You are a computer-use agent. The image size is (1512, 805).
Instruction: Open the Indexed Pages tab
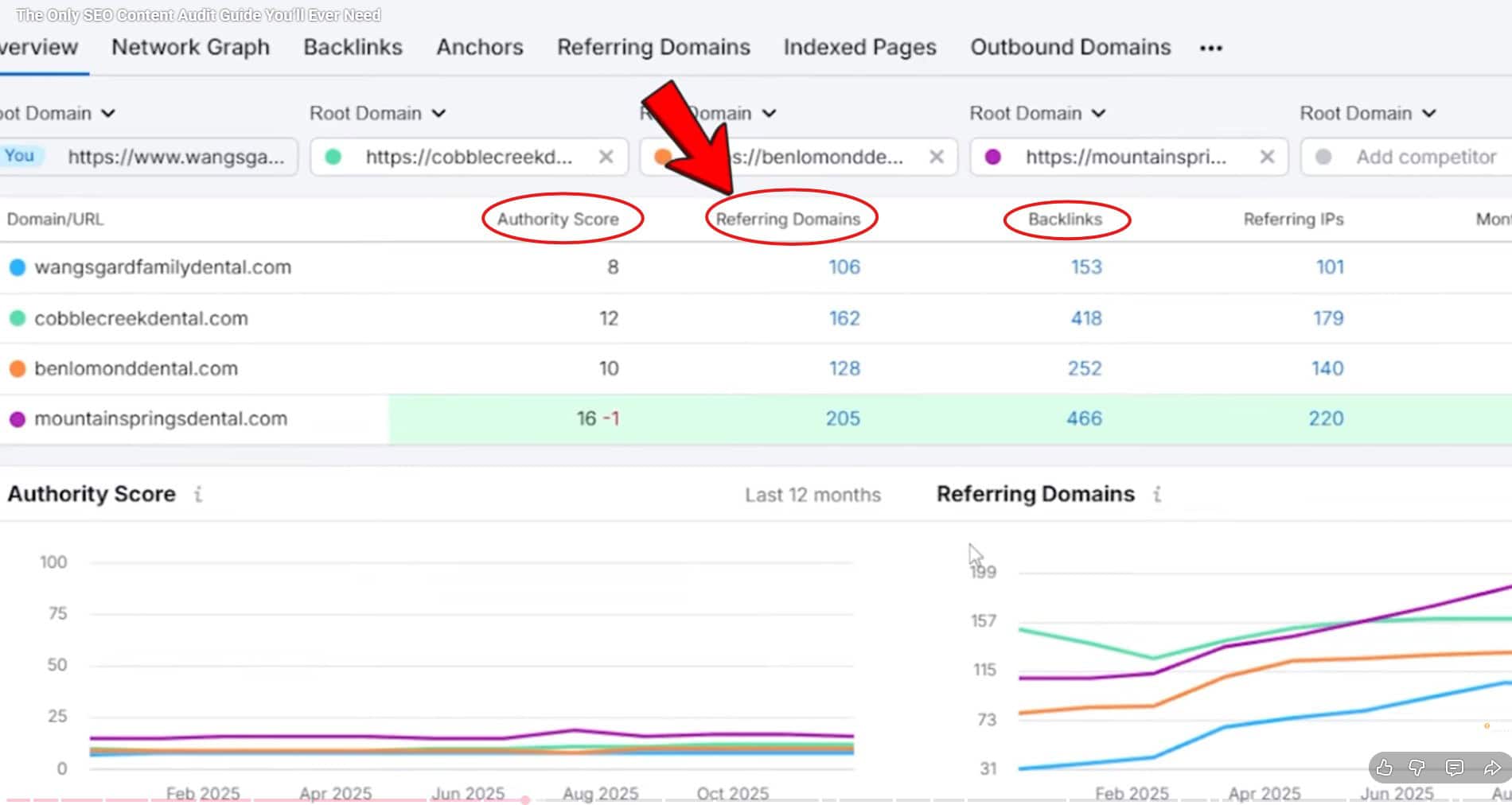coord(859,48)
